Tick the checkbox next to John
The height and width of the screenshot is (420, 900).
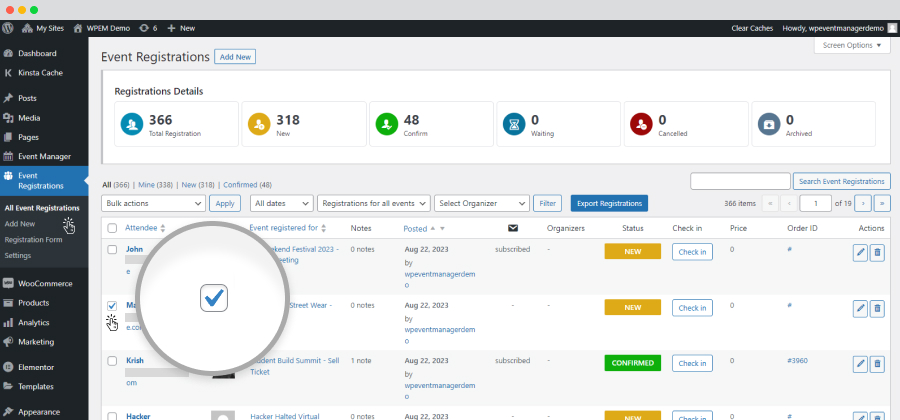pos(112,249)
